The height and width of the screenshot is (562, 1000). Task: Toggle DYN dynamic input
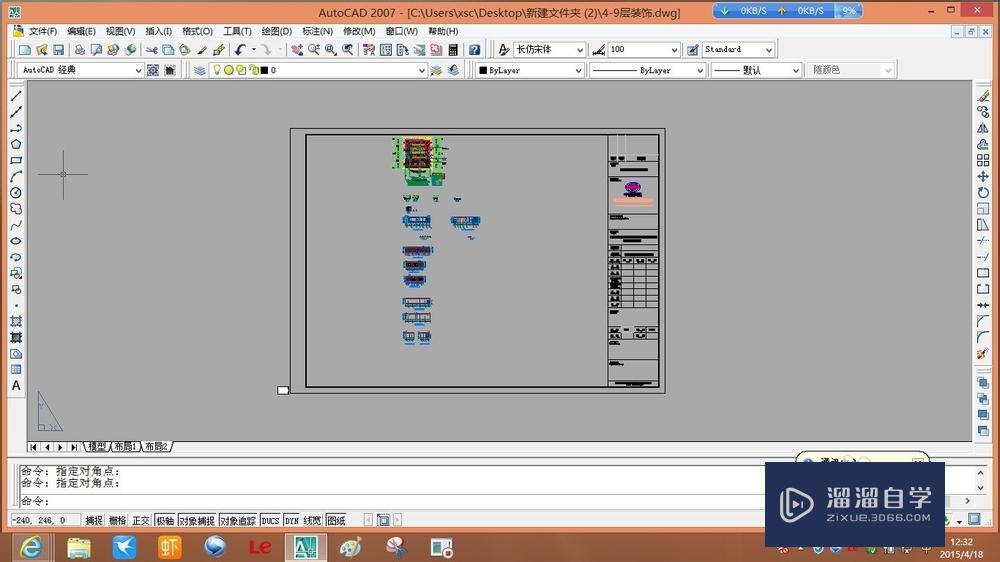tap(291, 521)
